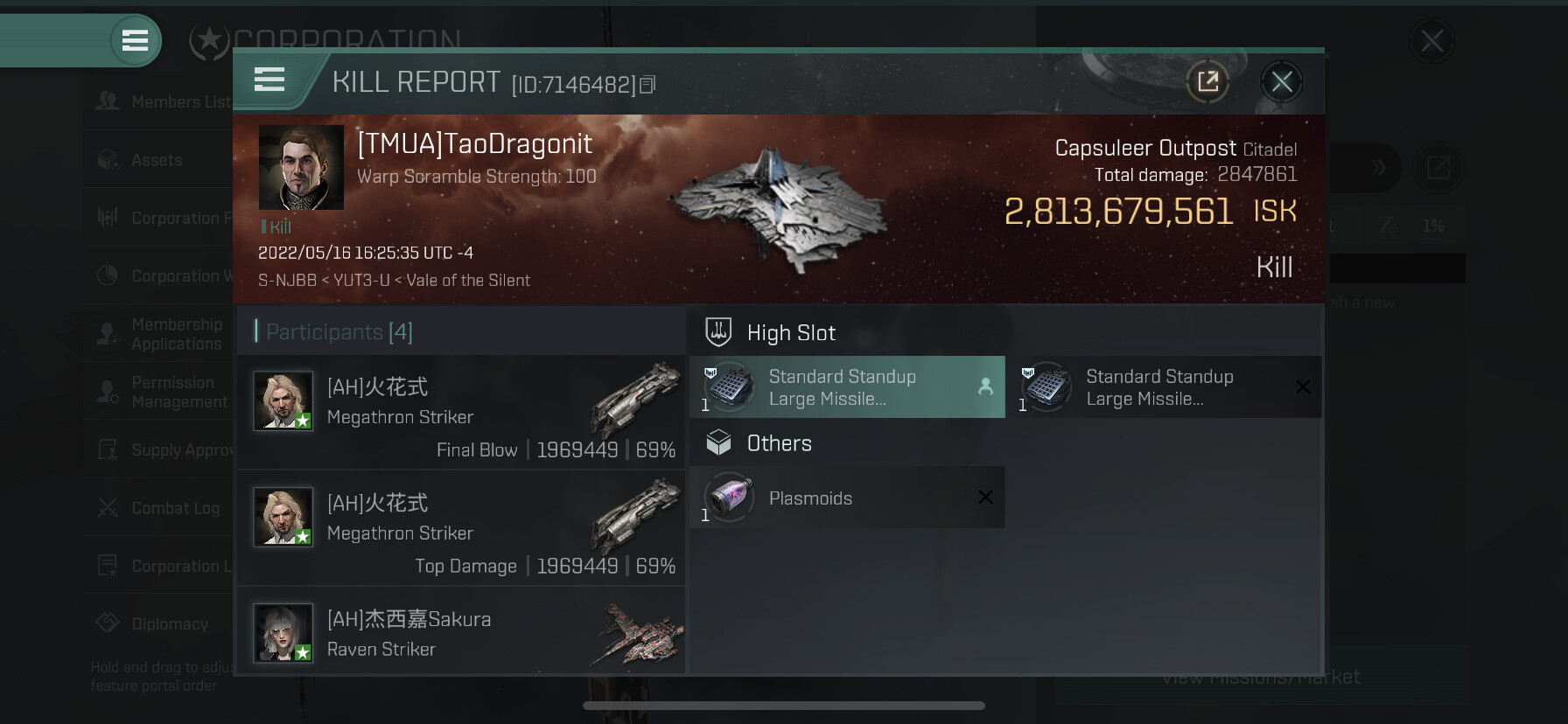The width and height of the screenshot is (1568, 724).
Task: Toggle the X mark on second missile launcher
Action: pos(1302,386)
